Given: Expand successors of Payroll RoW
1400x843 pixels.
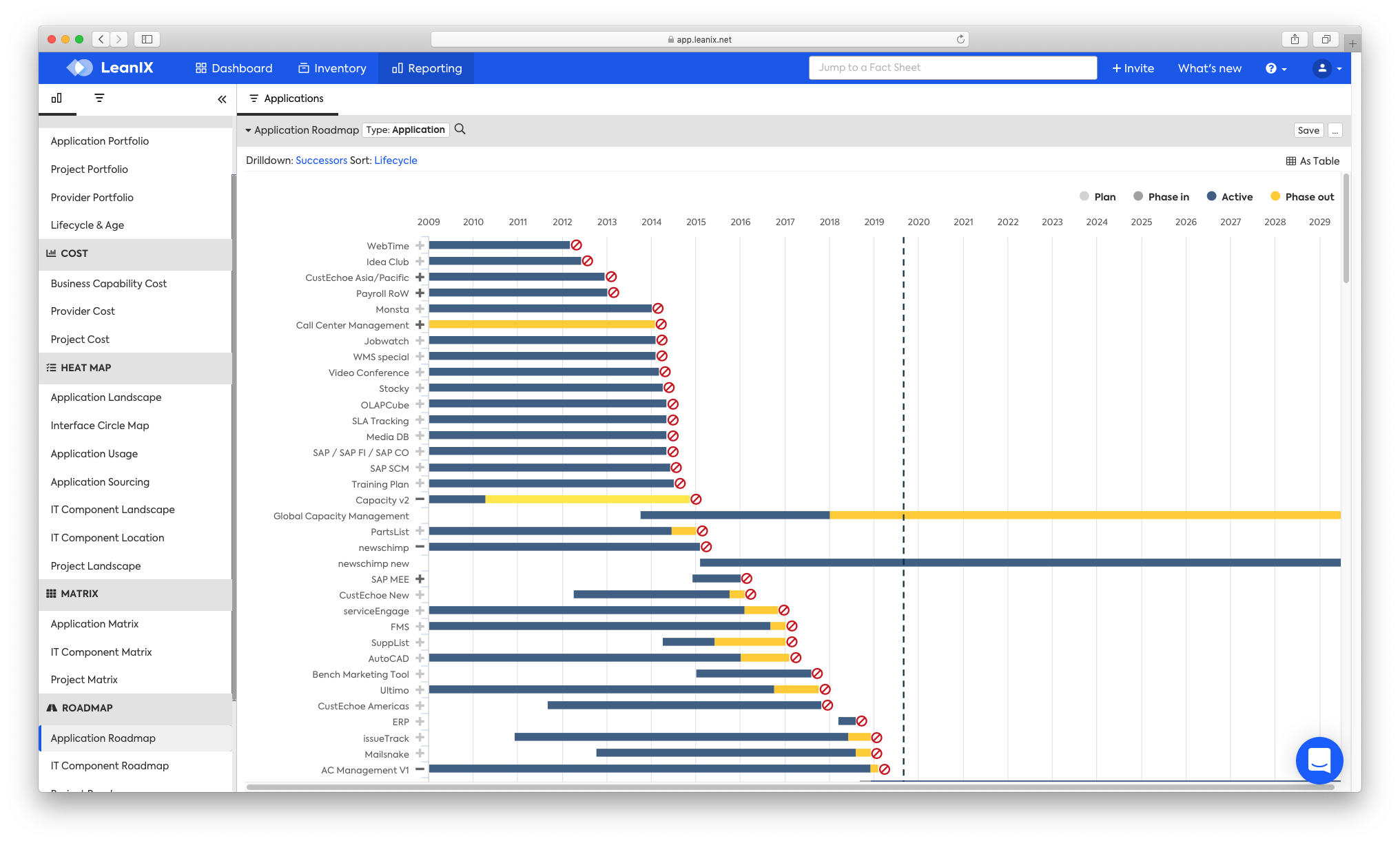Looking at the screenshot, I should (420, 293).
